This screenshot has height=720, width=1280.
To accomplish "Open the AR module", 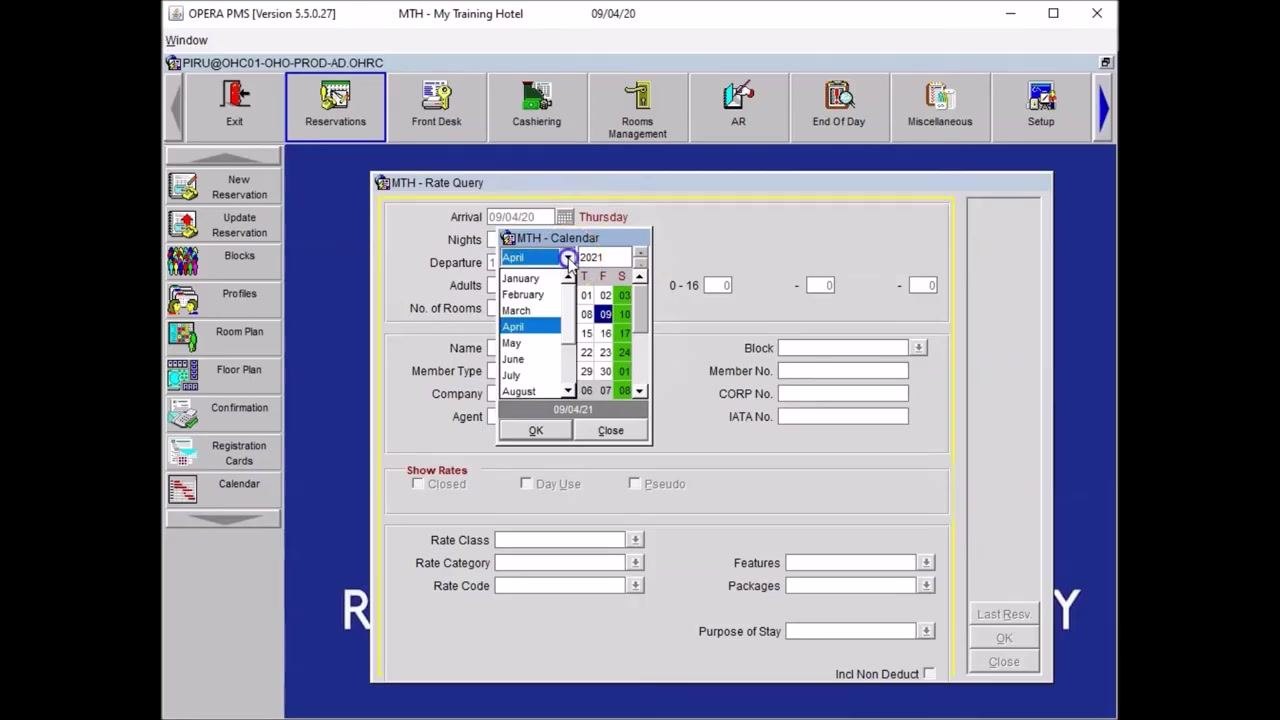I will pos(738,107).
